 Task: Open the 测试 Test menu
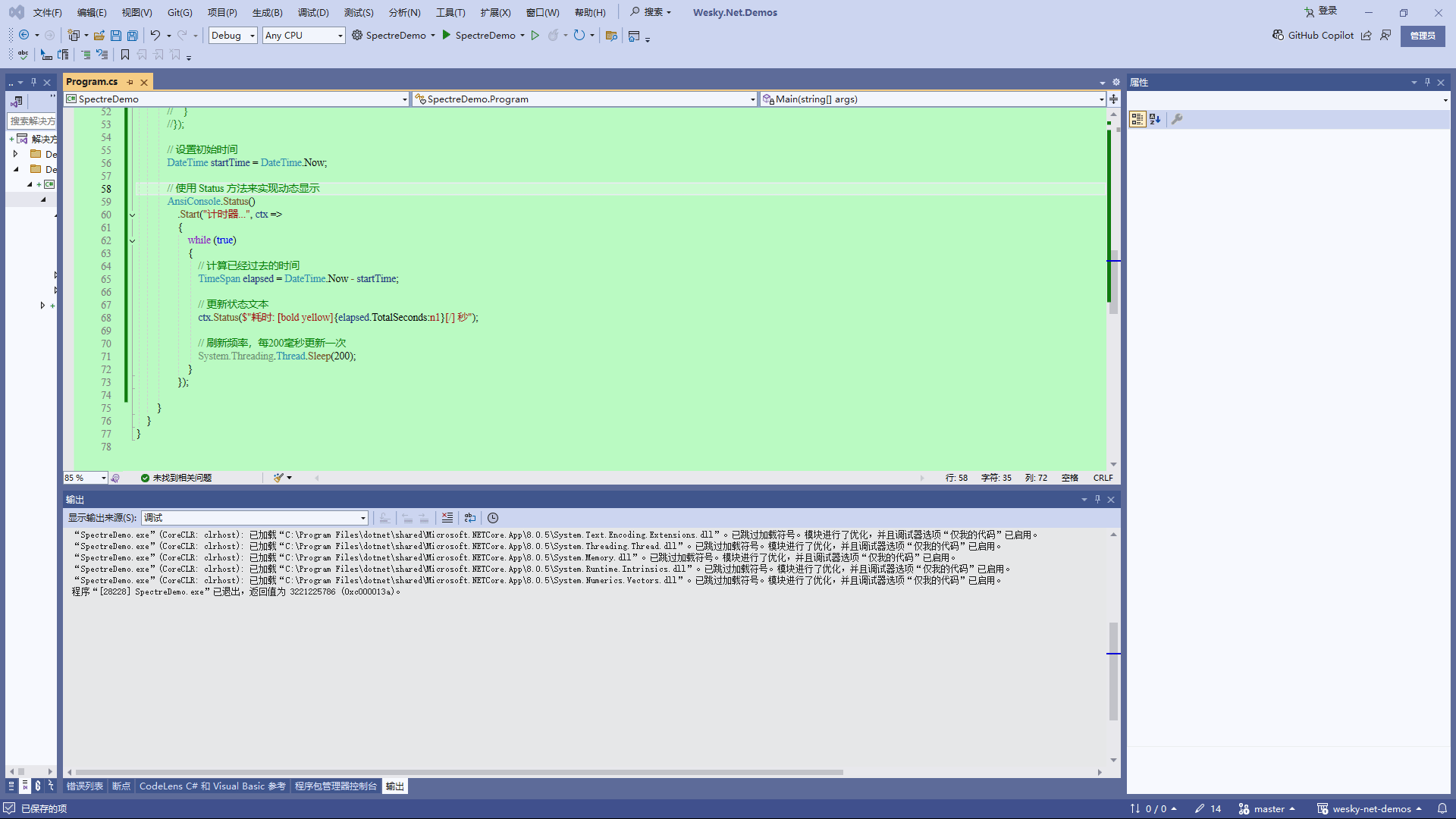point(356,12)
